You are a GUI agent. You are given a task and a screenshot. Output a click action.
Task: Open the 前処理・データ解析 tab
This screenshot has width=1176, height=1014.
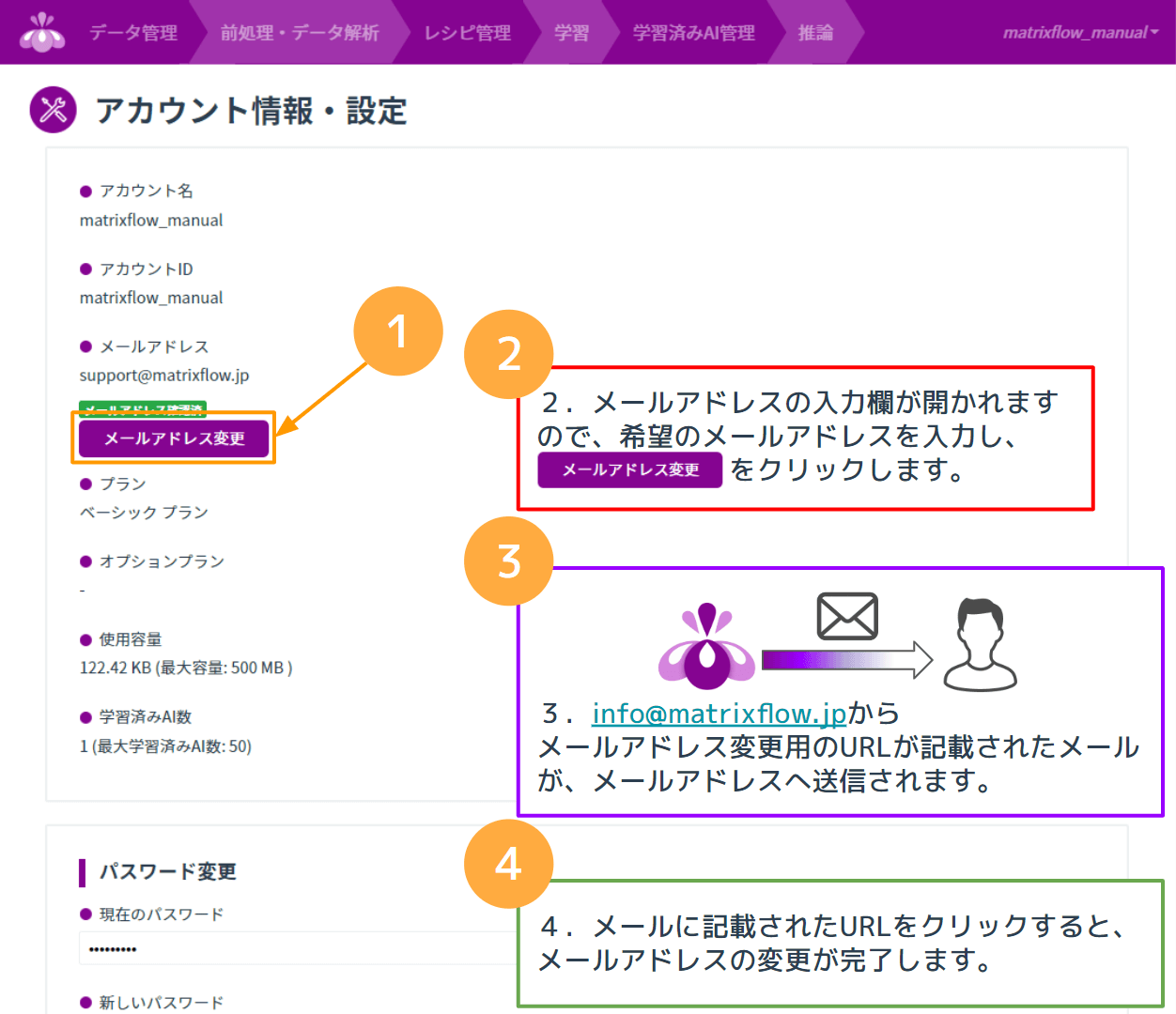[300, 33]
